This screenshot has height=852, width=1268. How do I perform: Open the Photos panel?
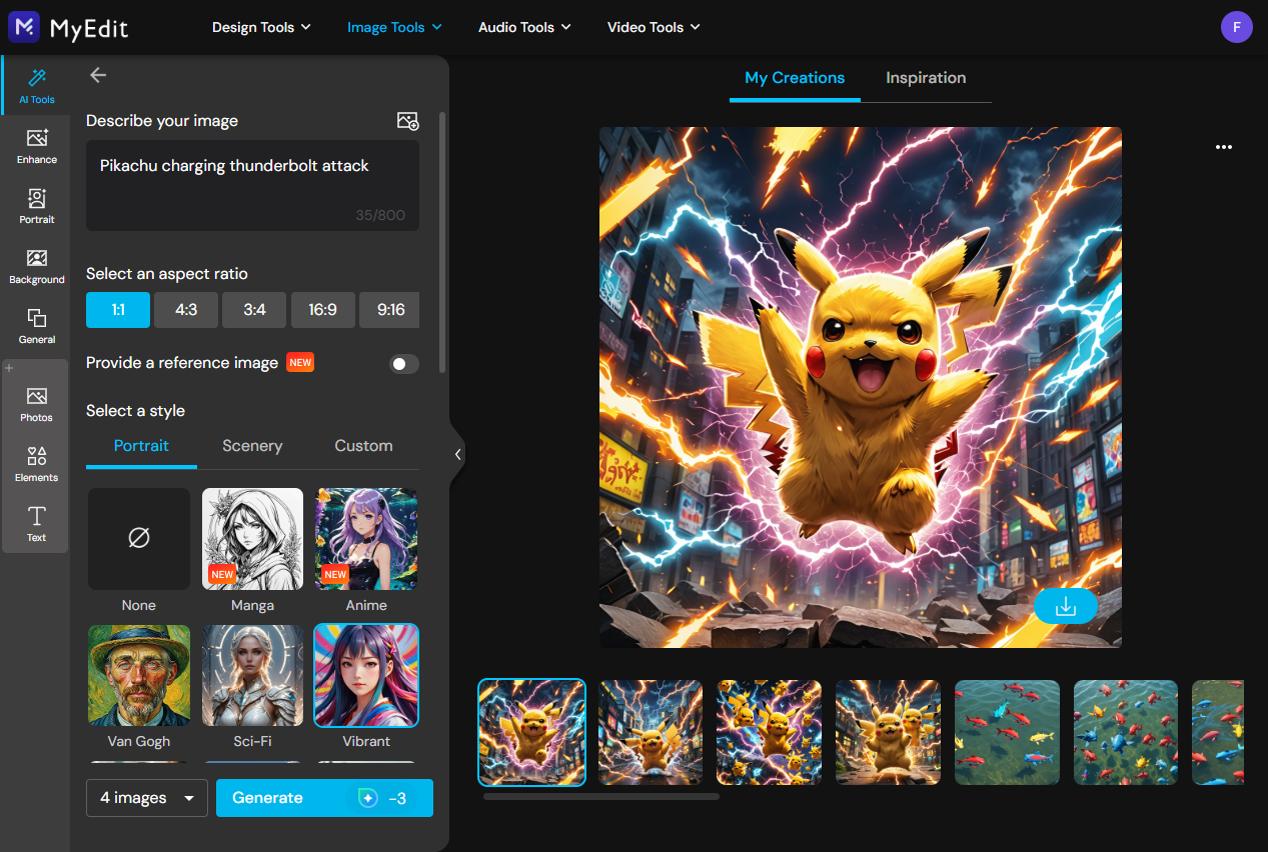36,402
